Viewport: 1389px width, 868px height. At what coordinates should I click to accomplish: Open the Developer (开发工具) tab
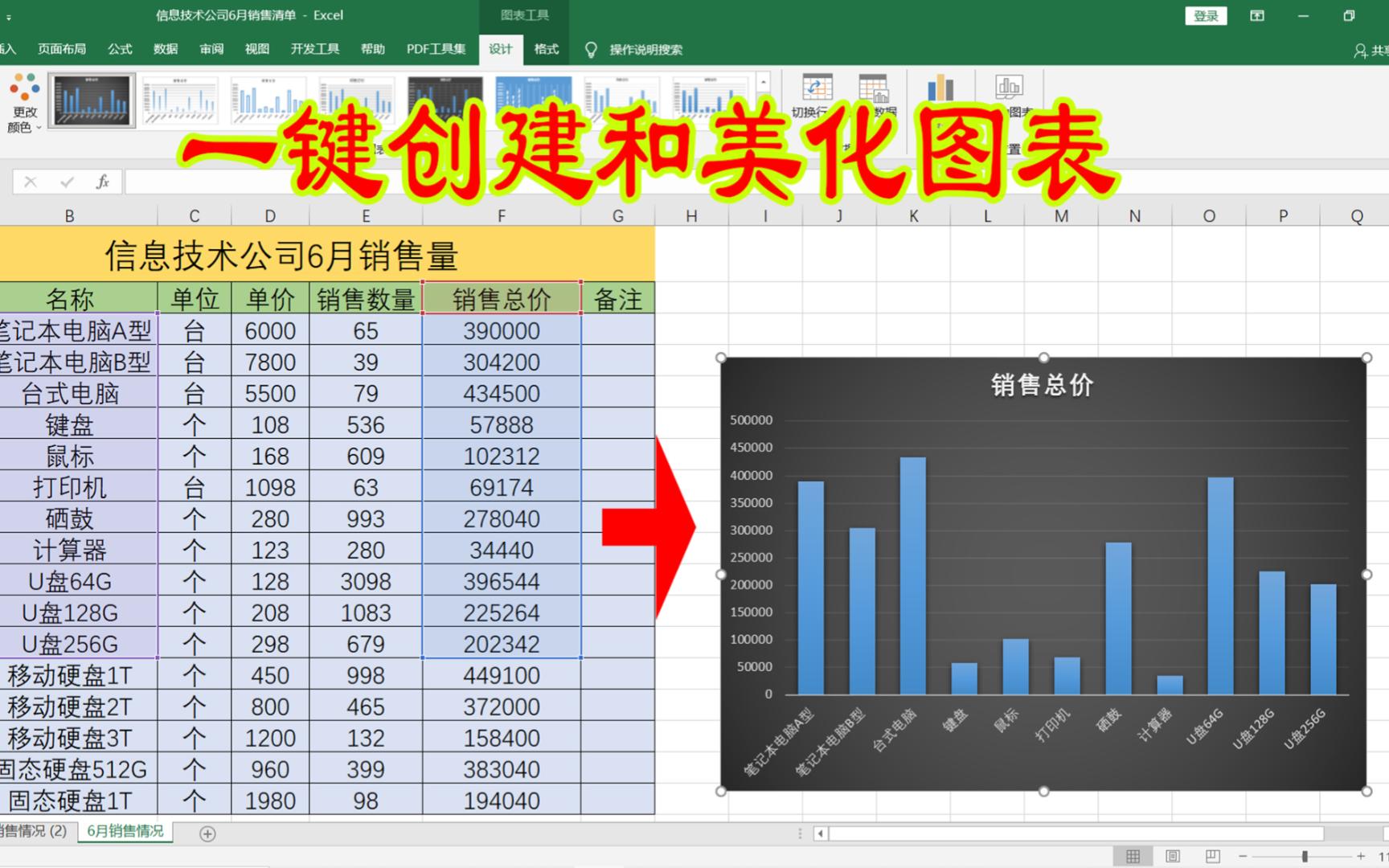(x=315, y=49)
